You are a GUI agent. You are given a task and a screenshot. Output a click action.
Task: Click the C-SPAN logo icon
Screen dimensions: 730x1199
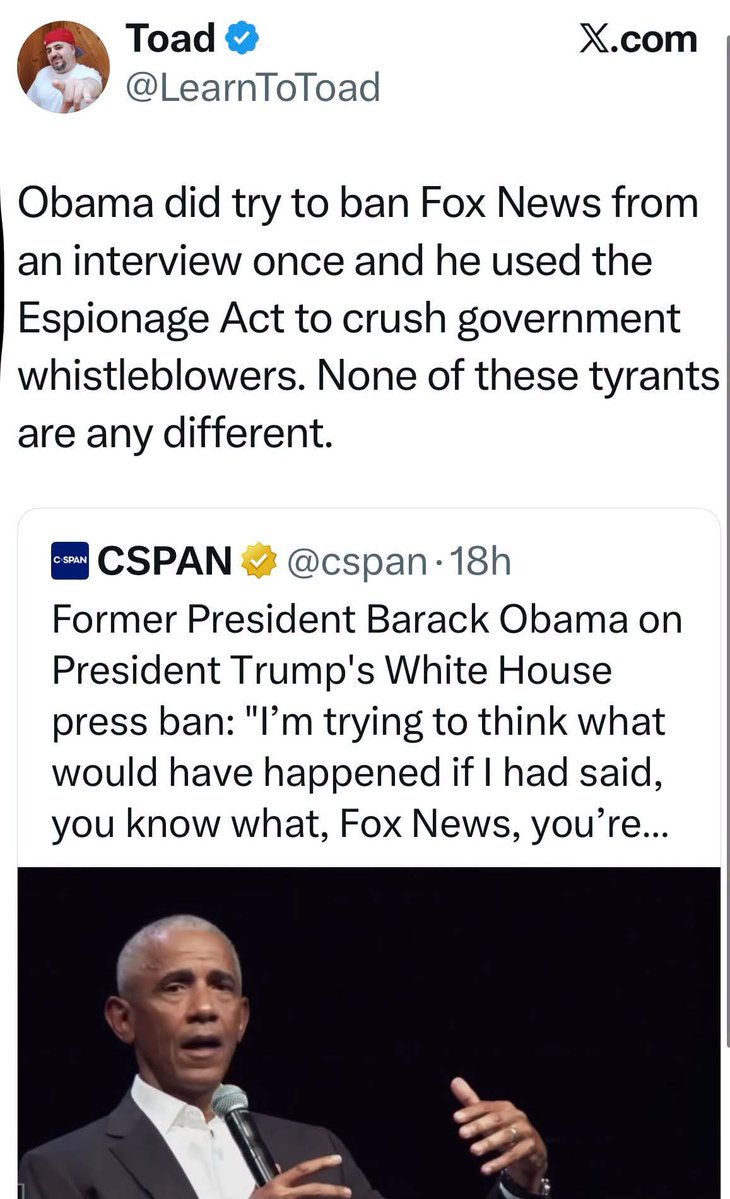[70, 561]
